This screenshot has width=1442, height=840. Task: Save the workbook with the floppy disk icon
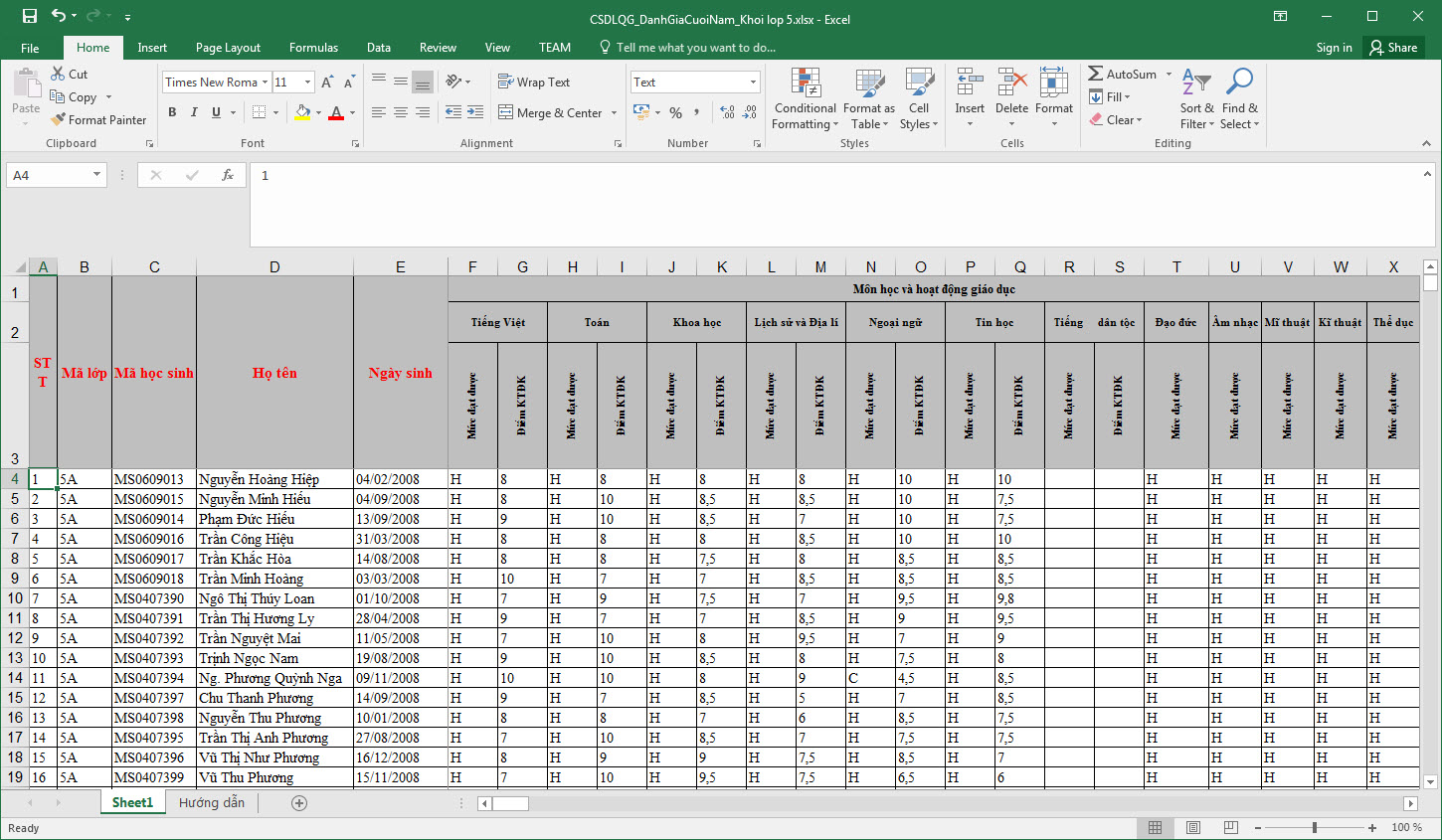(30, 16)
